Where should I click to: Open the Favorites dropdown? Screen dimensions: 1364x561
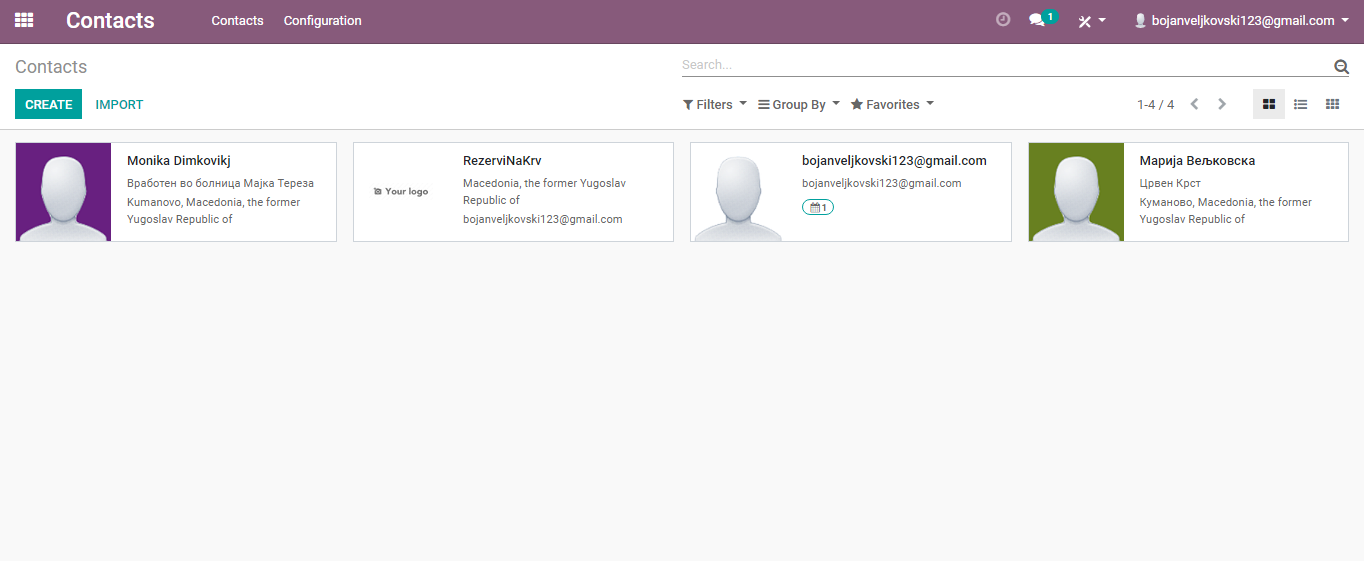coord(892,104)
